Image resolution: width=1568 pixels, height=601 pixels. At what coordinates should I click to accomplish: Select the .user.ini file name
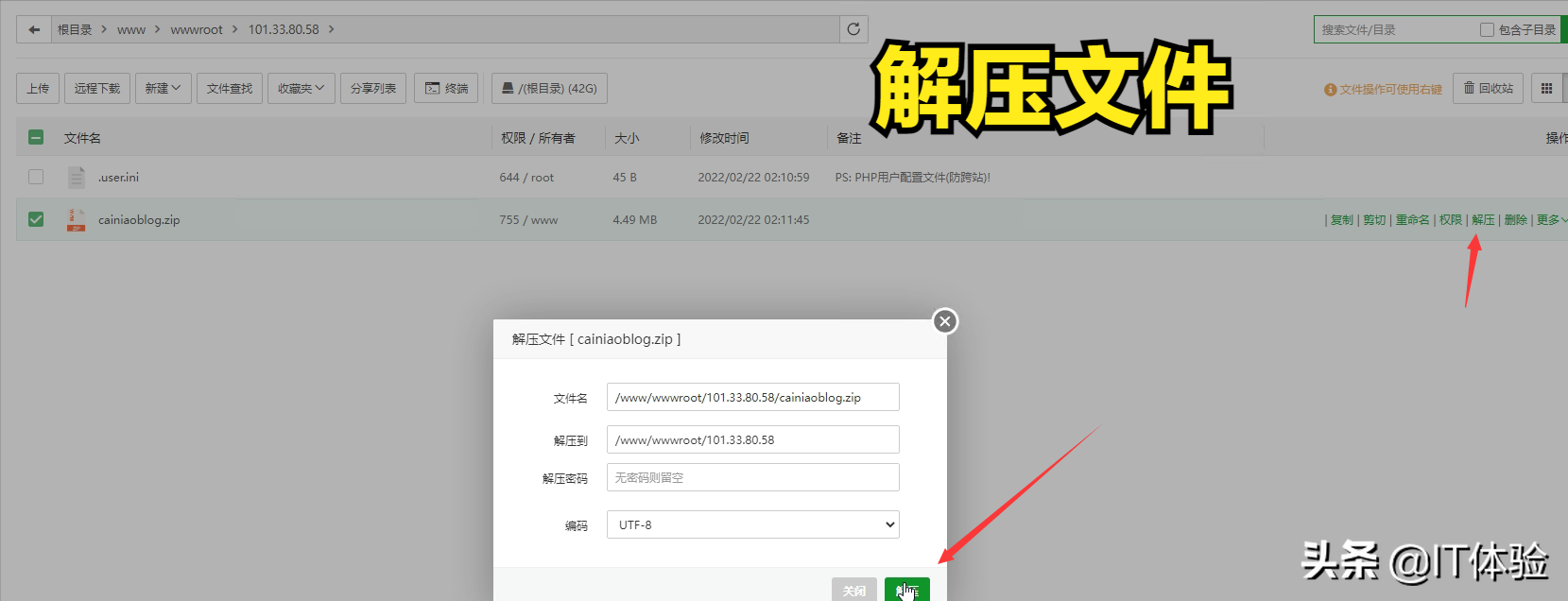[x=118, y=177]
